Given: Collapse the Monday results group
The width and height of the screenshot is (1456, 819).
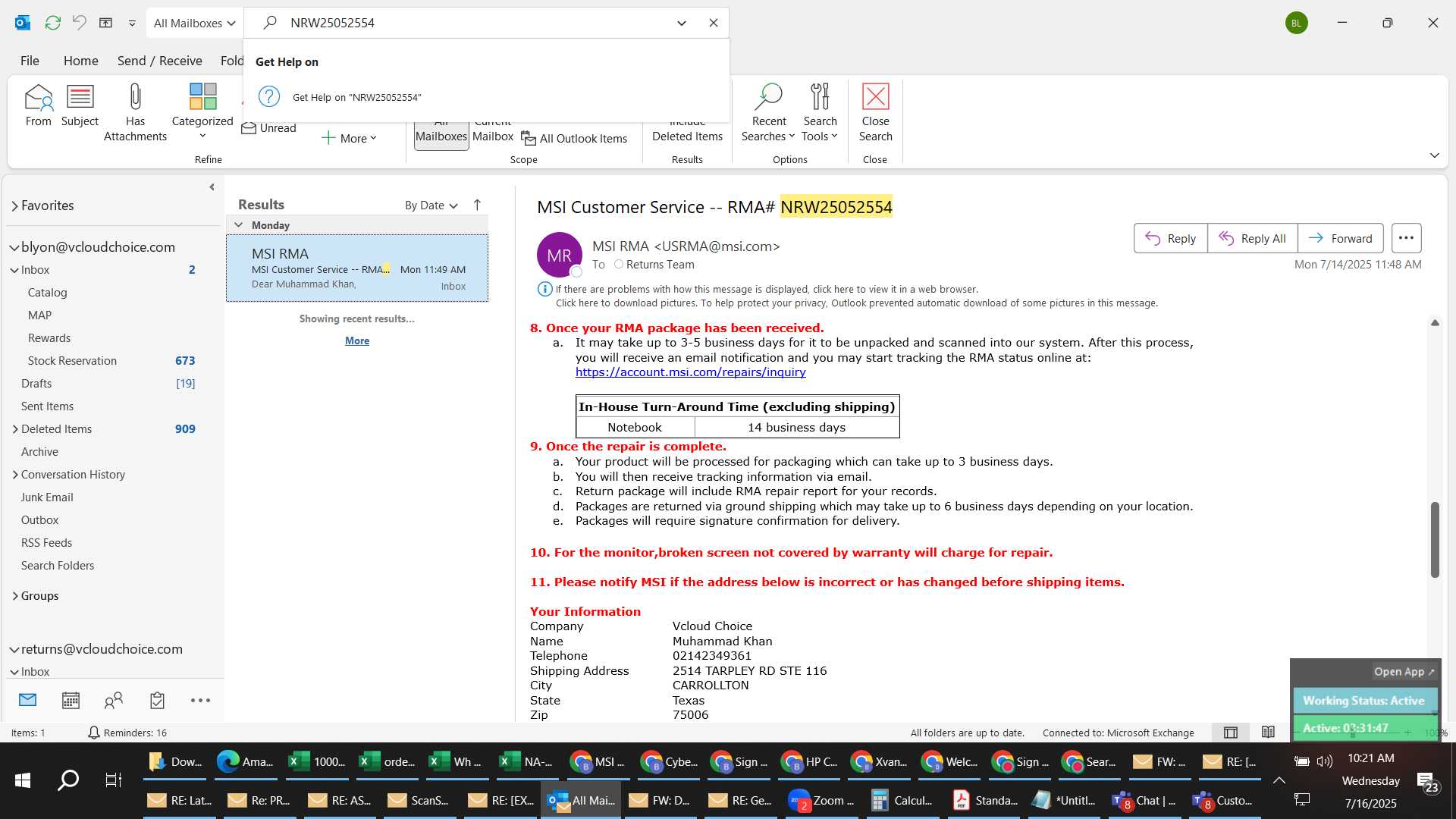Looking at the screenshot, I should [x=238, y=225].
